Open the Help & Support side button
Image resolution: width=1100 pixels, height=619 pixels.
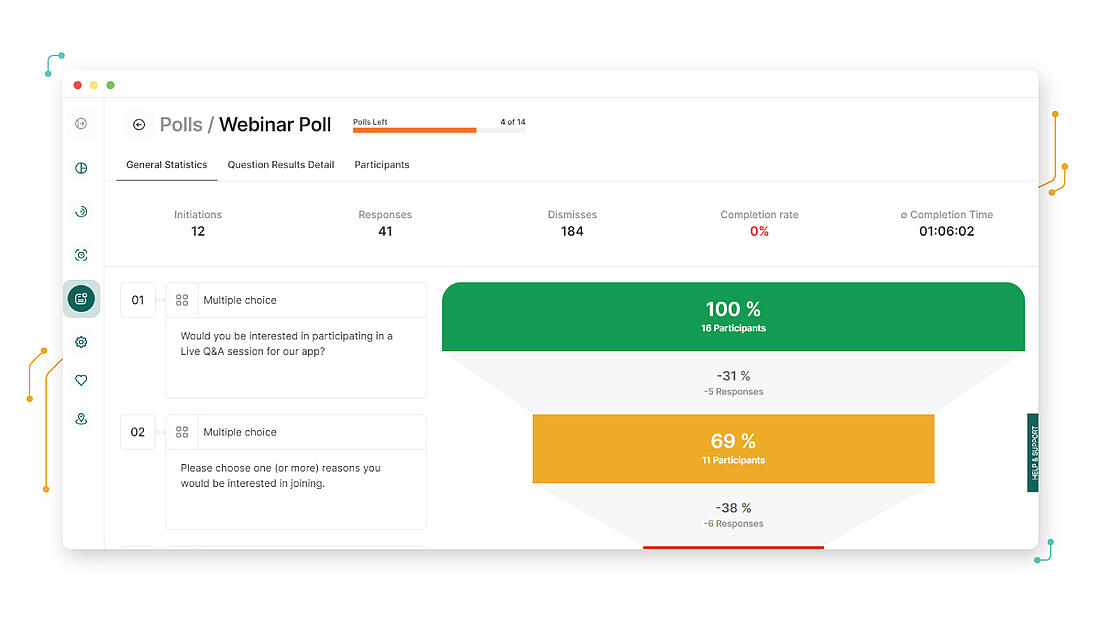[x=1033, y=453]
